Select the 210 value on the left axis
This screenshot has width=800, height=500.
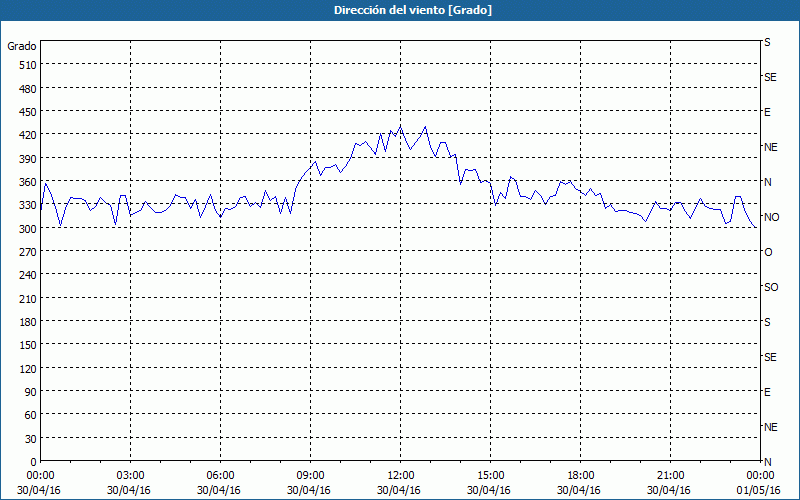point(29,299)
